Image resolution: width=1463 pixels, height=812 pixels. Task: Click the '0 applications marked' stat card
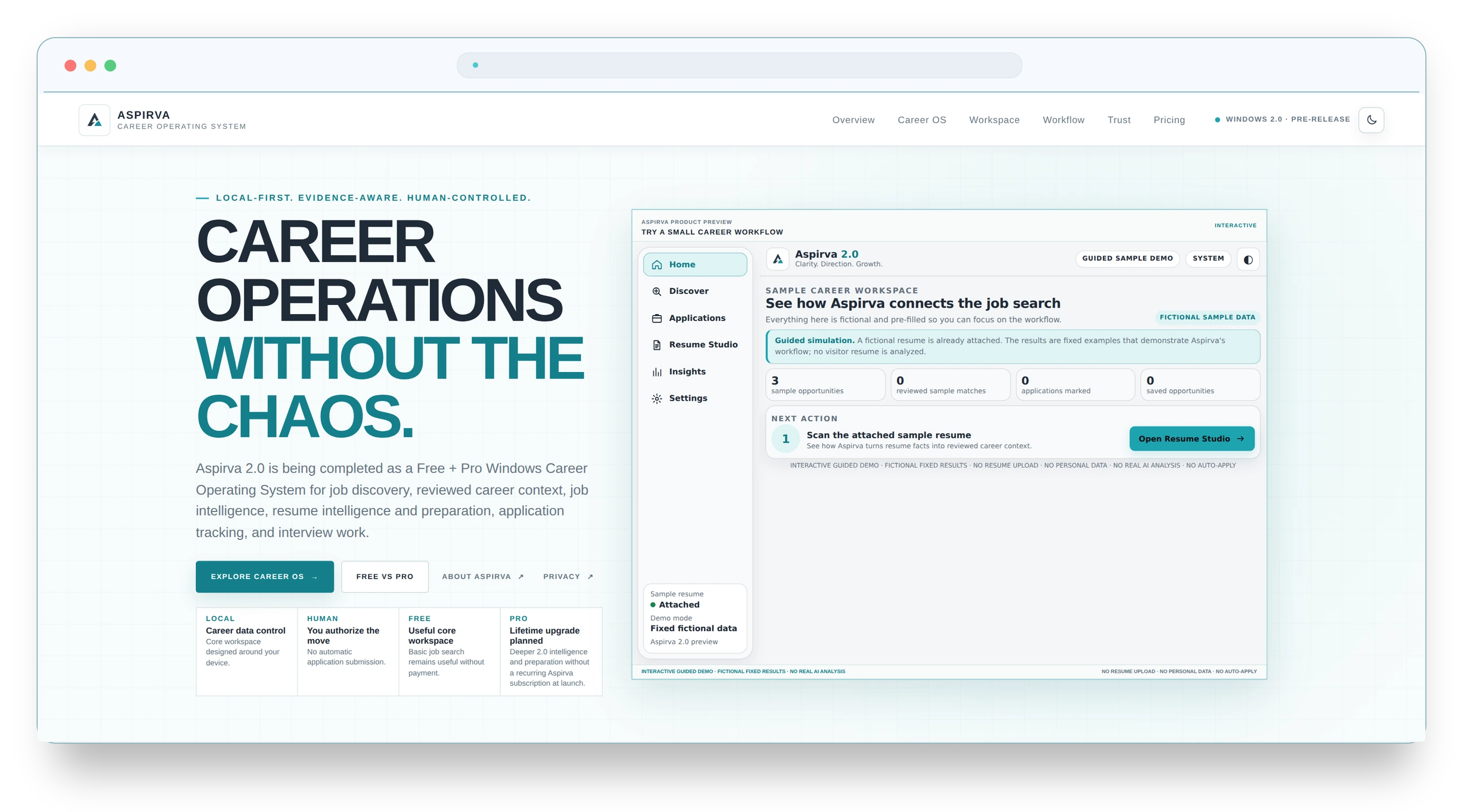[x=1075, y=385]
